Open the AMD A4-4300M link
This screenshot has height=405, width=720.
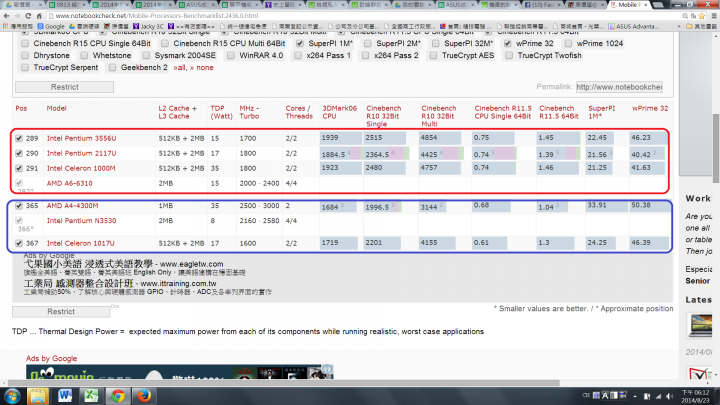tap(73, 206)
